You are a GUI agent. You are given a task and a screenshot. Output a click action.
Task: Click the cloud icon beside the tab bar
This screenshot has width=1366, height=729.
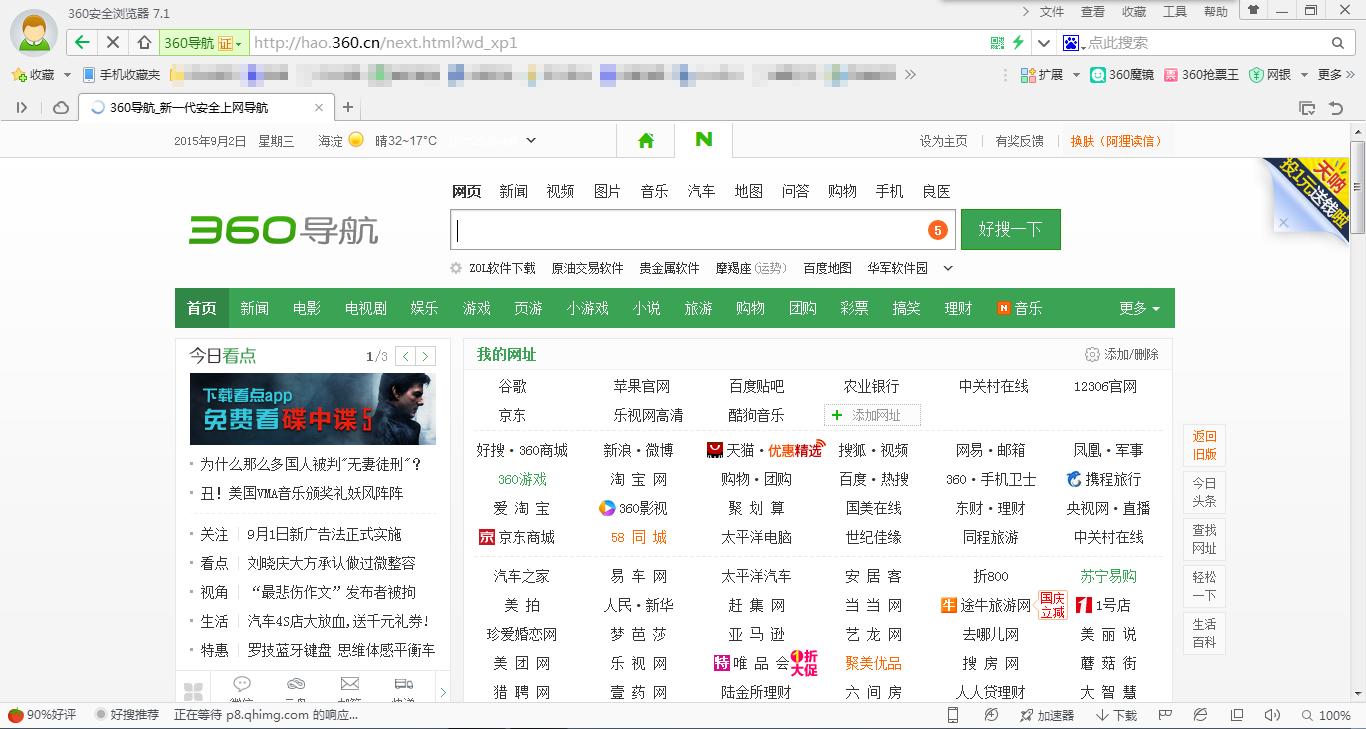pyautogui.click(x=61, y=108)
